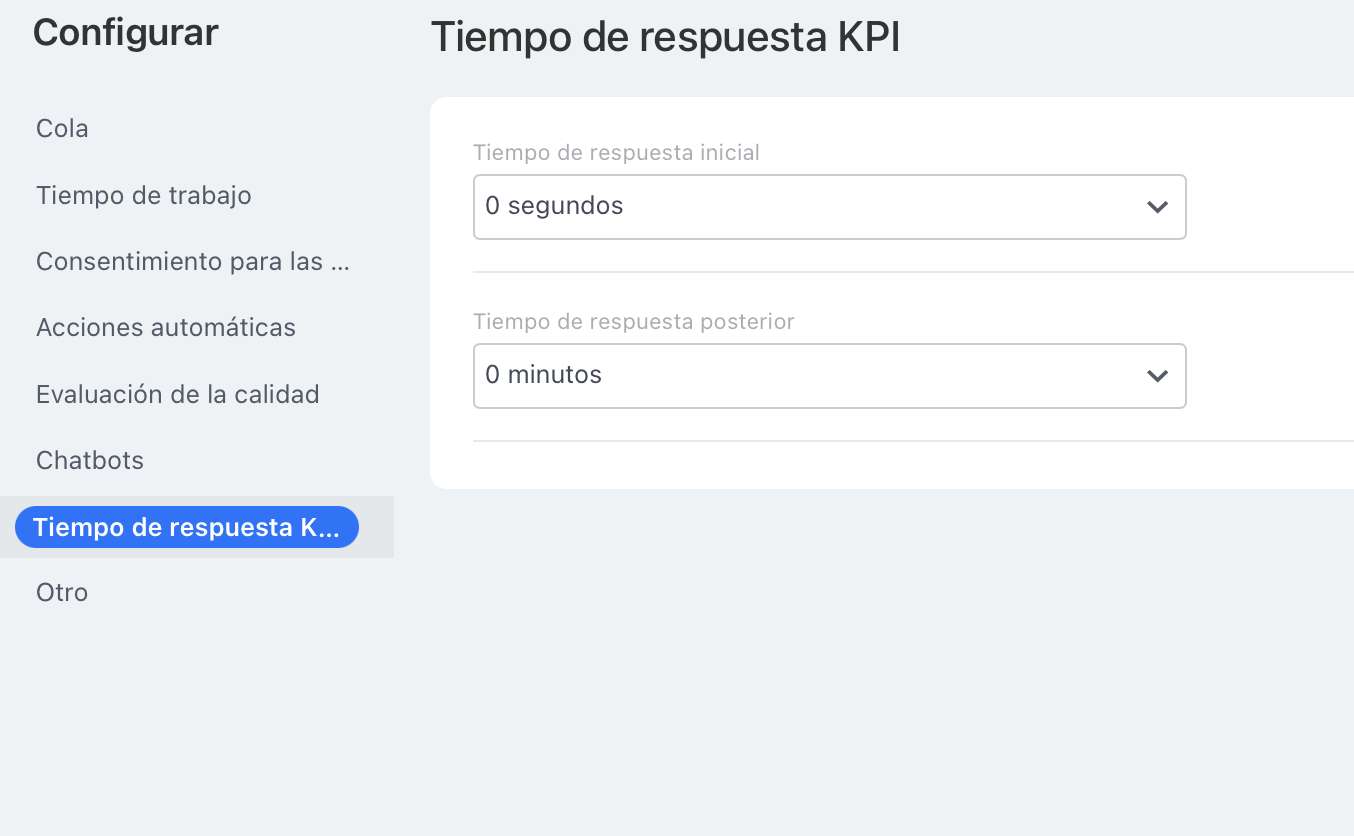Screen dimensions: 1354x836
Task: Navigate to Chatbots settings
Action: [90, 460]
